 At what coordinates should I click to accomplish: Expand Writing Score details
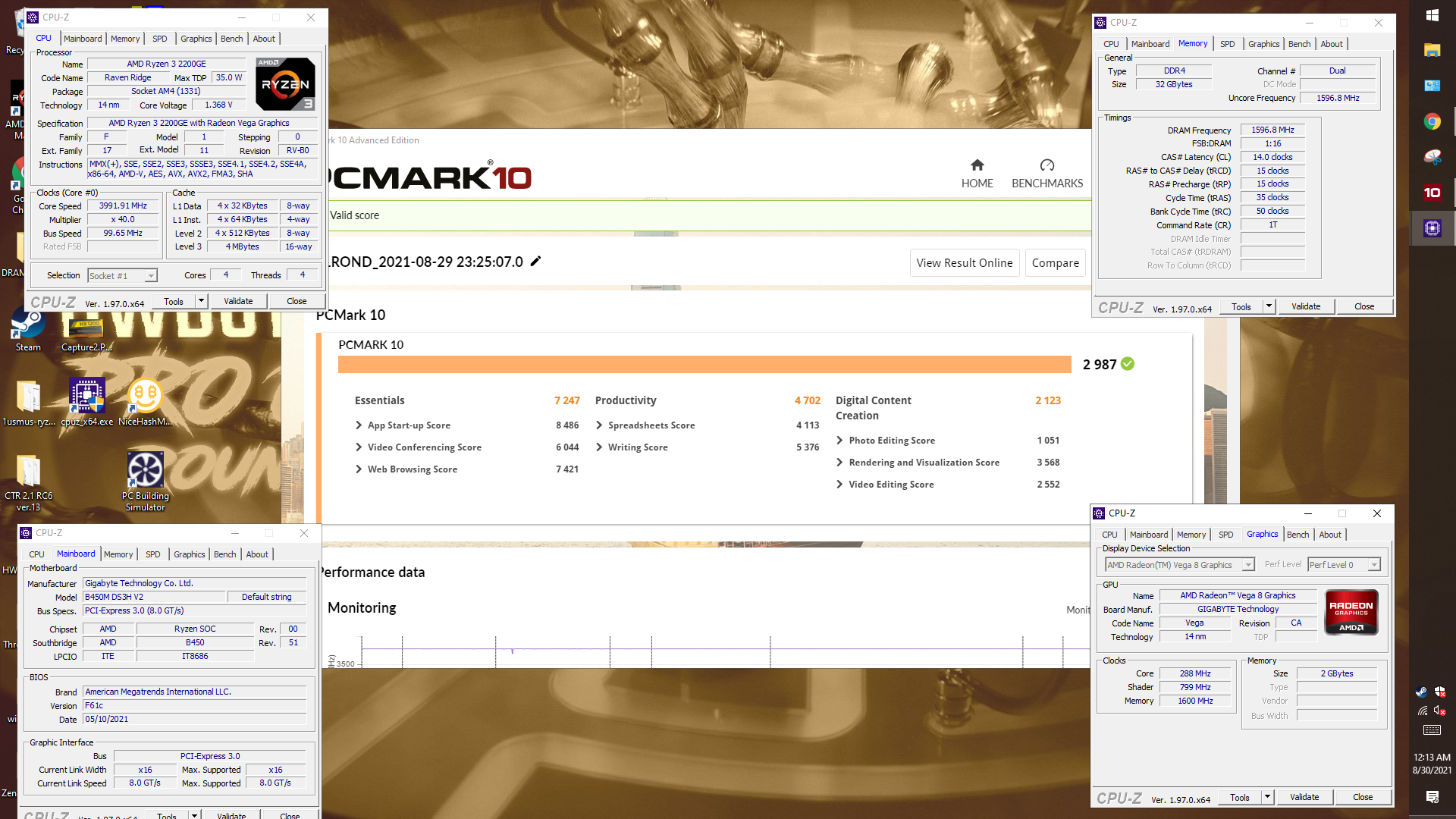pos(599,447)
